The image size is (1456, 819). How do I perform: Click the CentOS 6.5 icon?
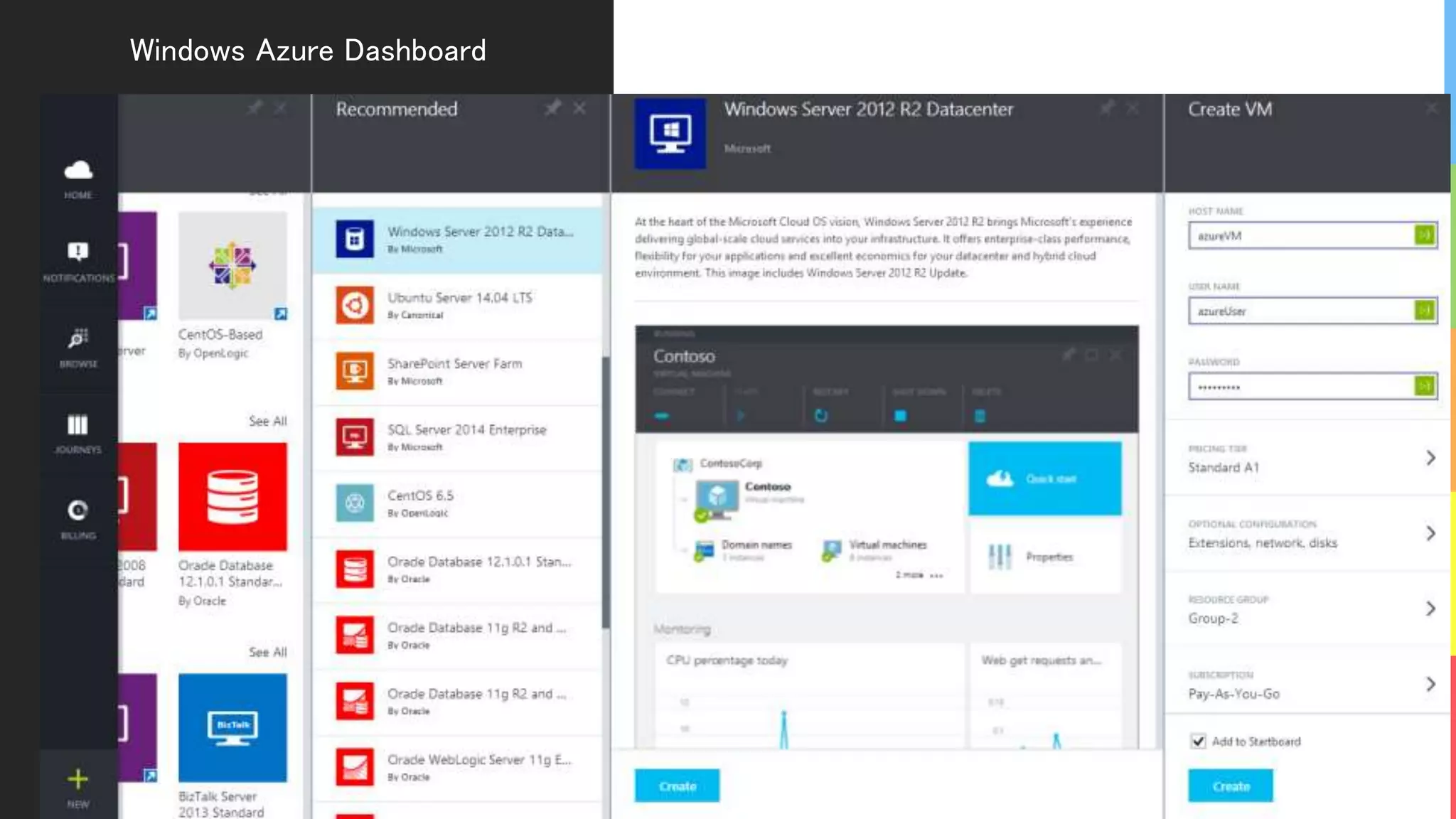(x=355, y=503)
